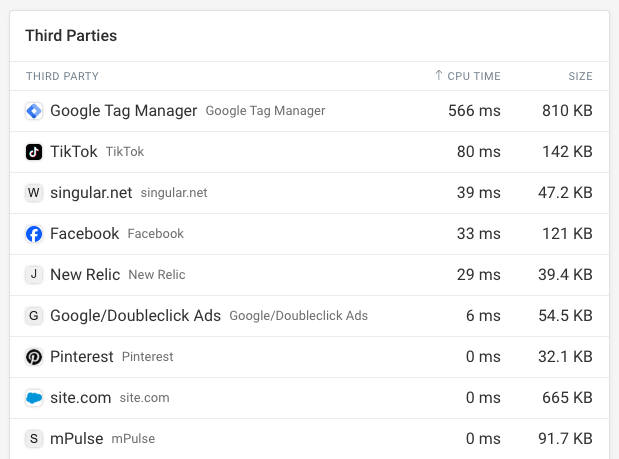Click the Facebook logo icon
The width and height of the screenshot is (619, 459).
pos(34,234)
